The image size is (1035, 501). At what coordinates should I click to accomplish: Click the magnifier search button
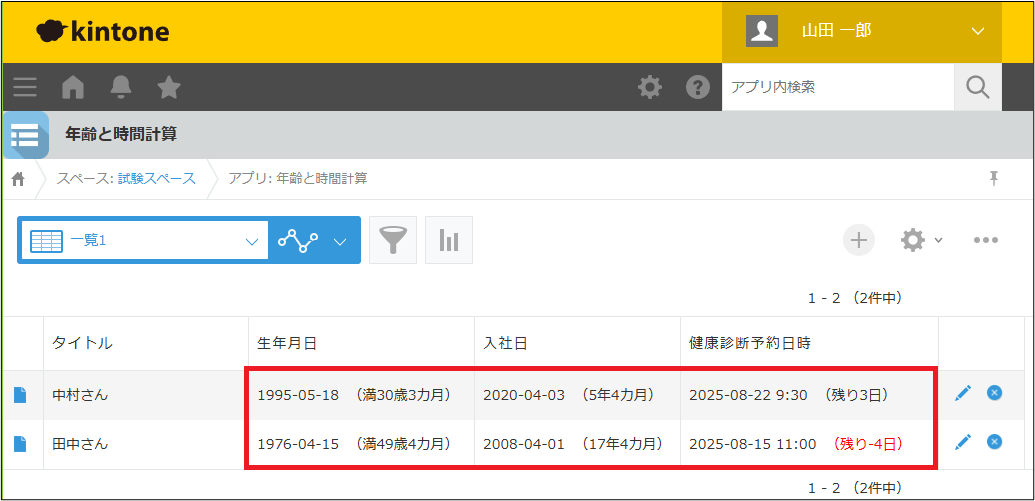coord(977,87)
